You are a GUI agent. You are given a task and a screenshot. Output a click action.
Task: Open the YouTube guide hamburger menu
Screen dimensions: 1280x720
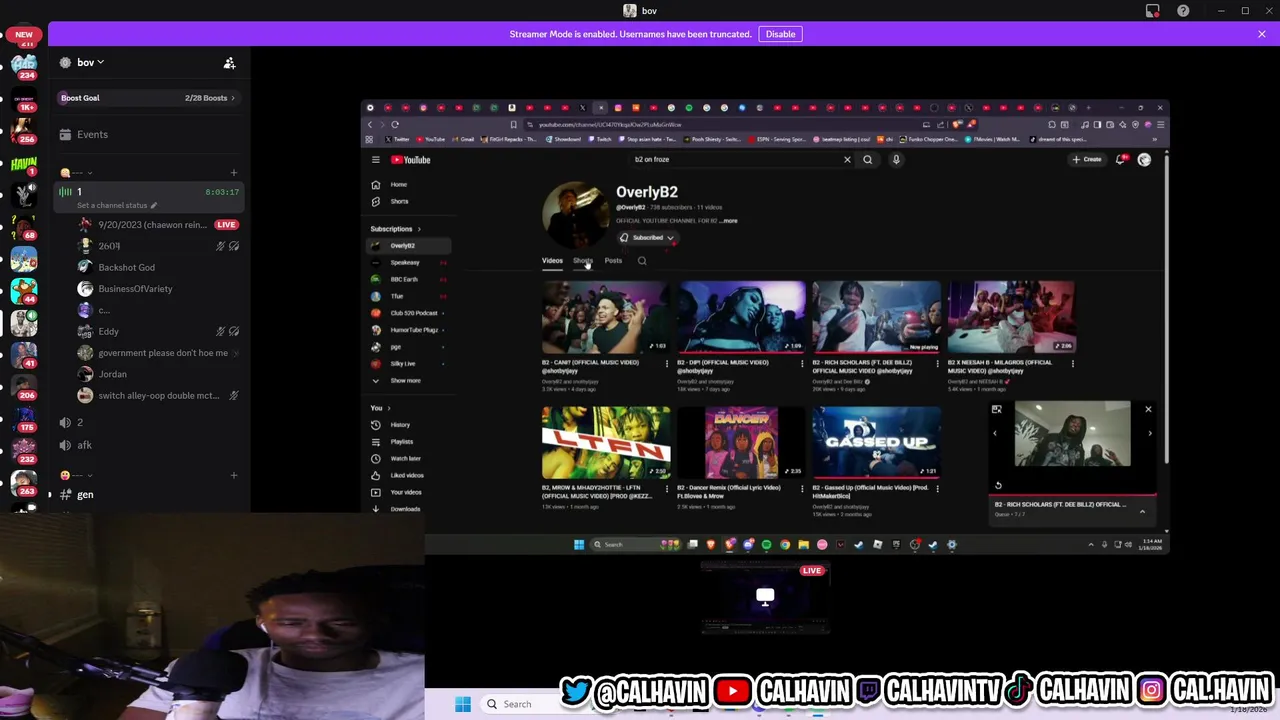[376, 160]
